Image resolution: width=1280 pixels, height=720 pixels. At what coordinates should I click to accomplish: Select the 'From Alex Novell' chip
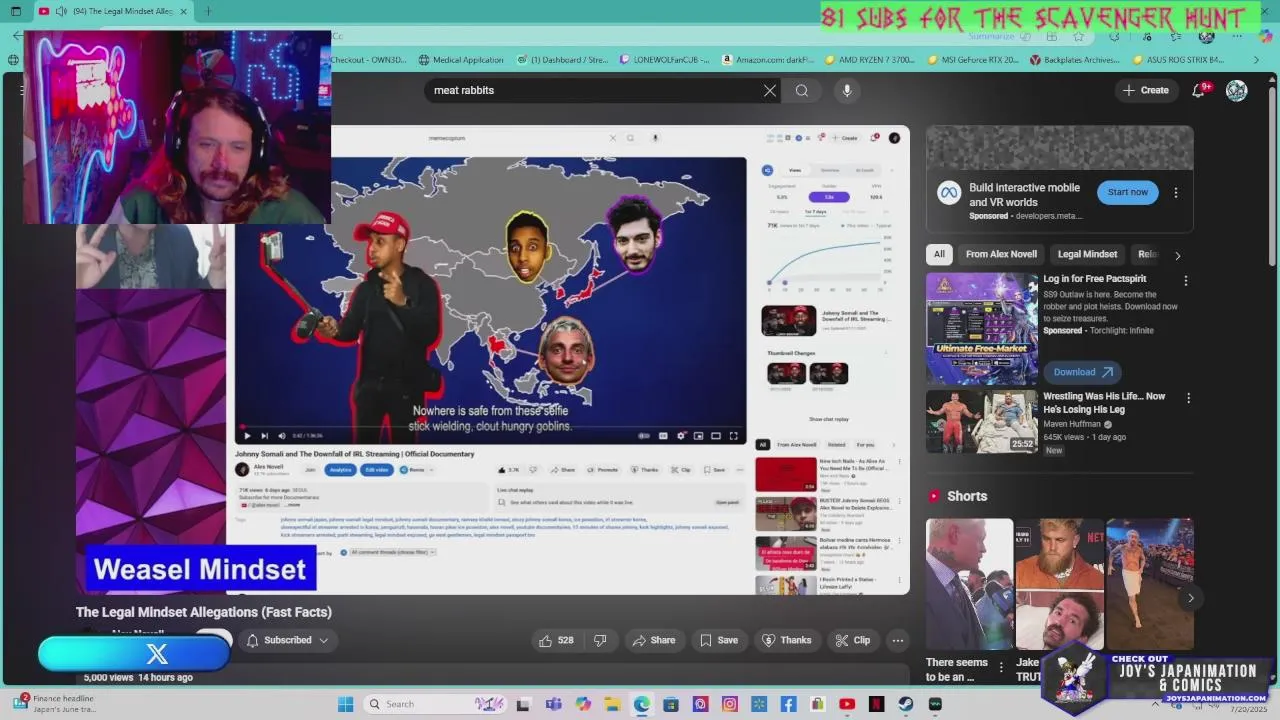click(x=1001, y=254)
